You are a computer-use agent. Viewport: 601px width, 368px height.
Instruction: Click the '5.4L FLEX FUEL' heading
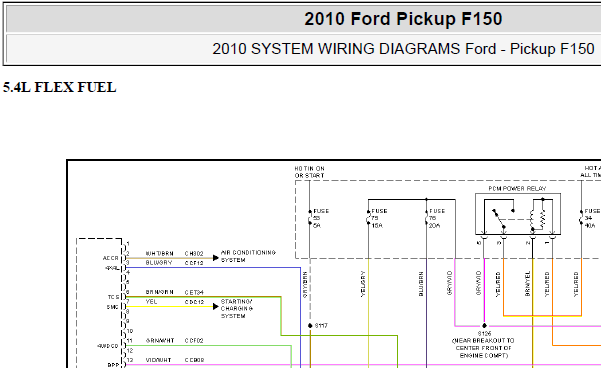[x=59, y=87]
